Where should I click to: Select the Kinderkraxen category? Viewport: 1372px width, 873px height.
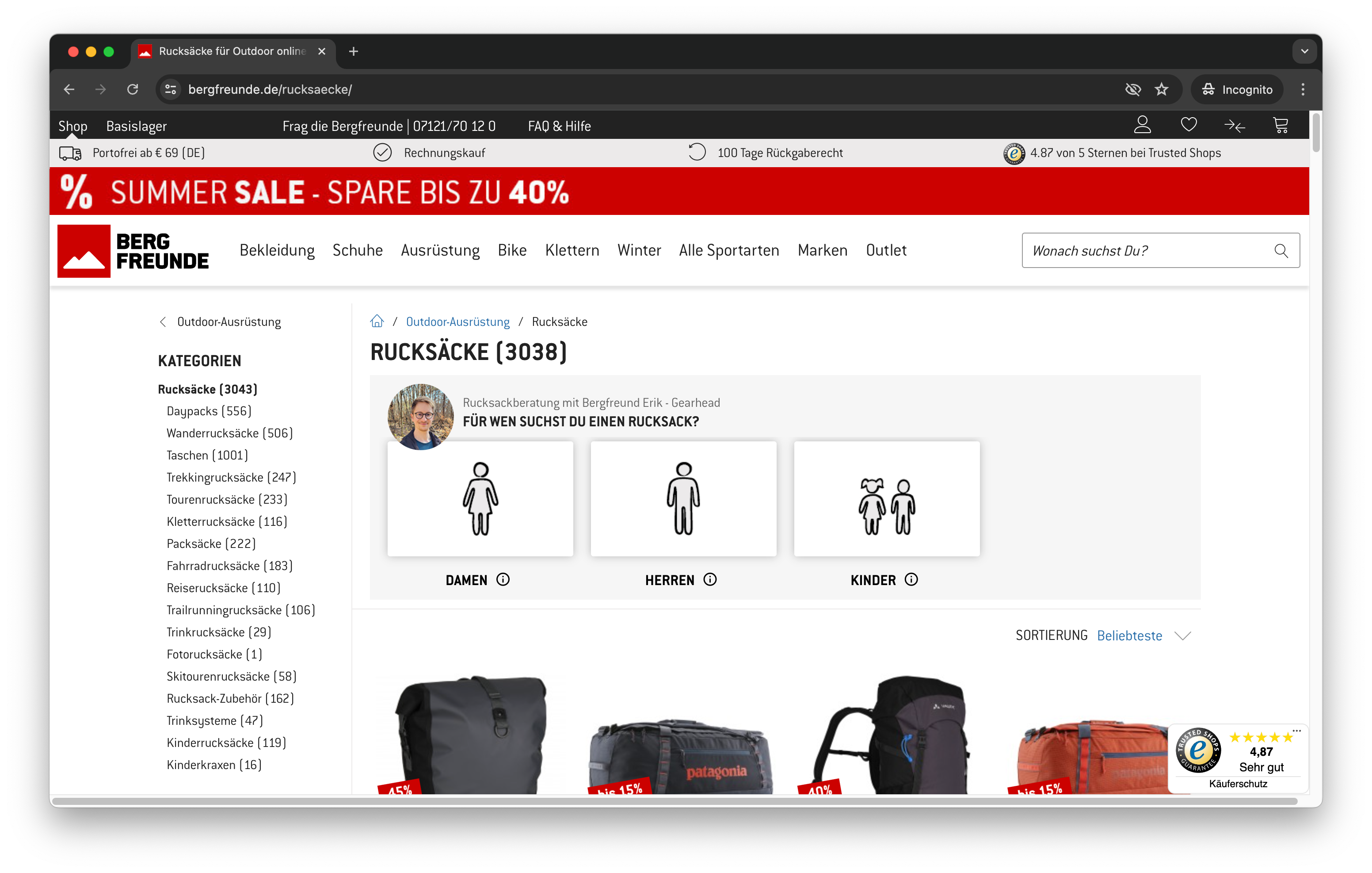click(x=214, y=765)
